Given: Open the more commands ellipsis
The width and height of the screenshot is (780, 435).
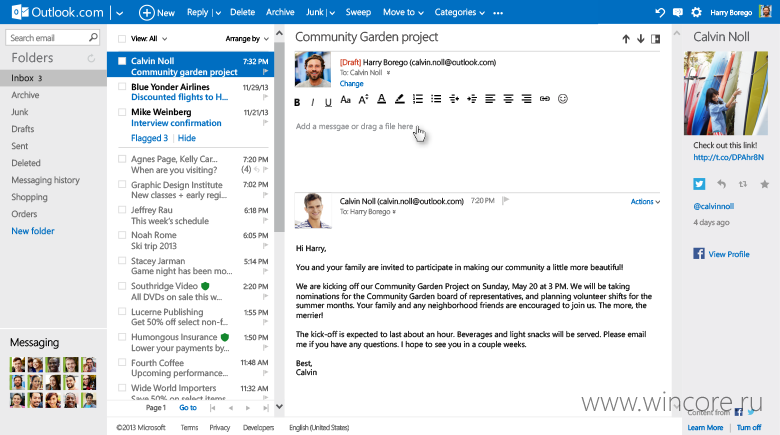Looking at the screenshot, I should point(498,13).
